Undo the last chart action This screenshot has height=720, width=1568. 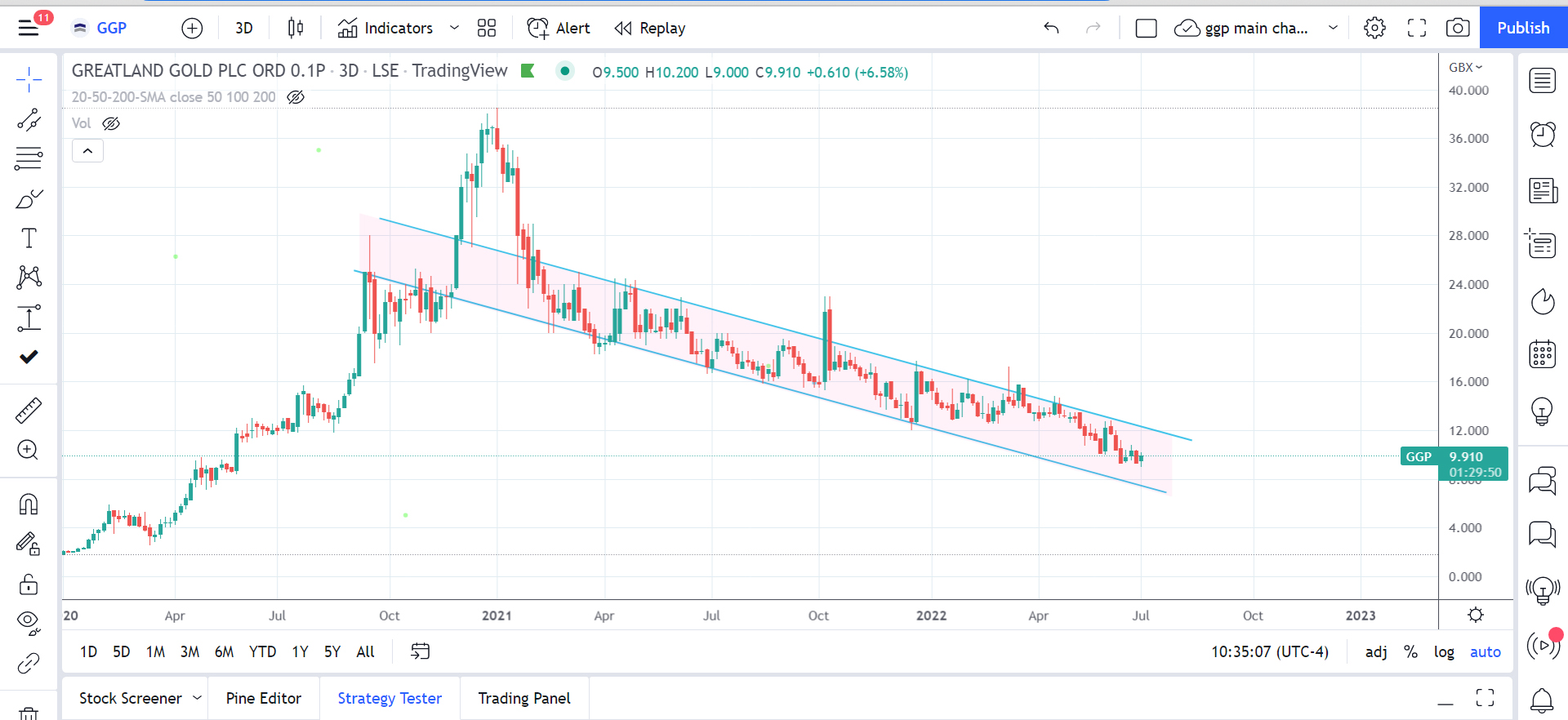click(x=1051, y=28)
